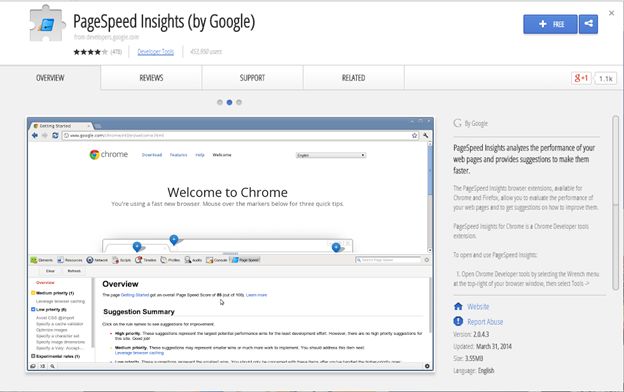Open the Related tab
624x392 pixels.
coord(353,78)
